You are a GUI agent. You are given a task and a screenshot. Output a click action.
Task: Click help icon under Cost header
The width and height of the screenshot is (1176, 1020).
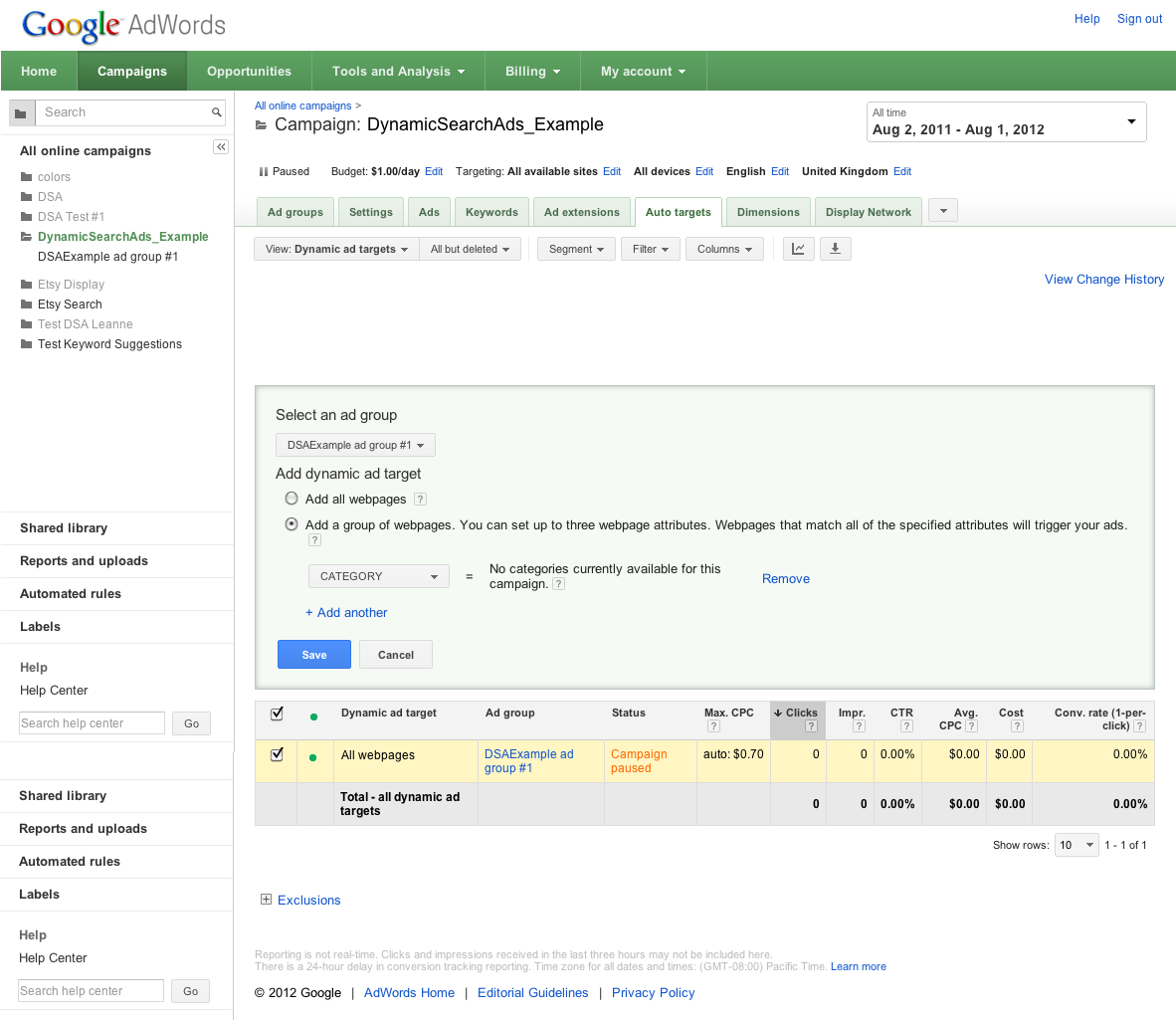click(1016, 726)
